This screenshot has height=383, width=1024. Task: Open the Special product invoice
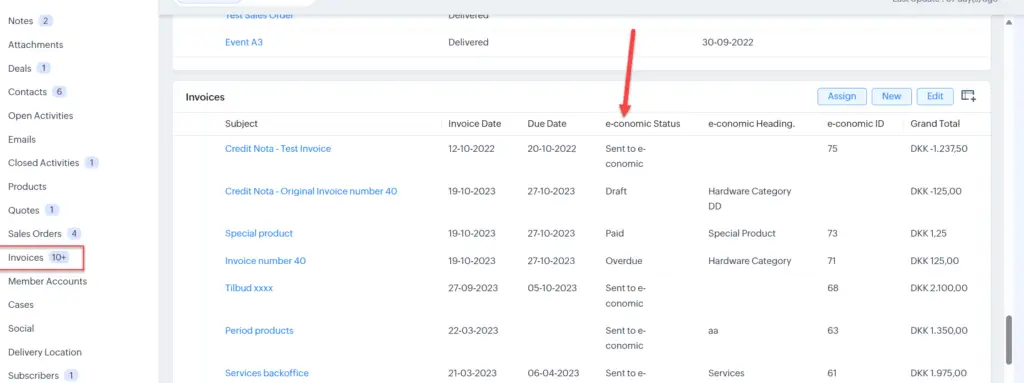[259, 233]
